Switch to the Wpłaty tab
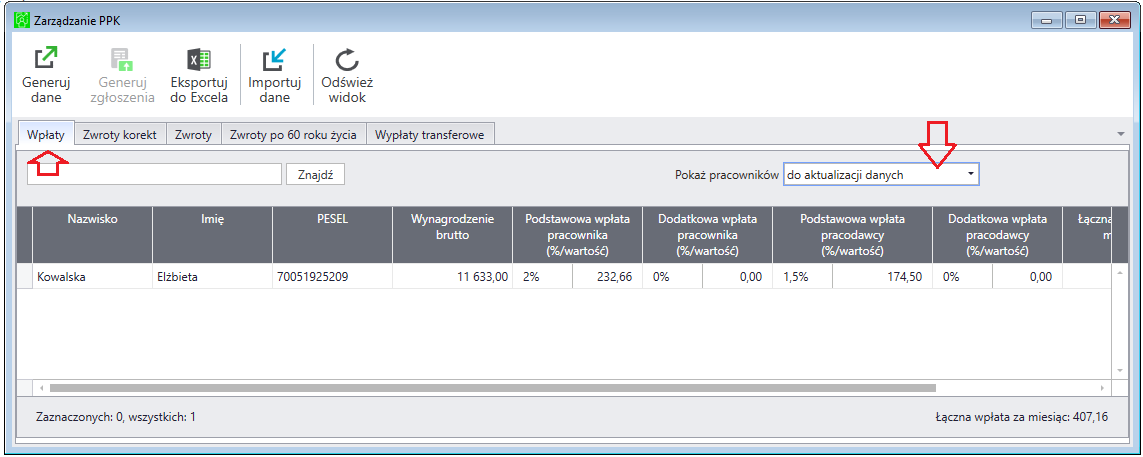 click(x=46, y=135)
